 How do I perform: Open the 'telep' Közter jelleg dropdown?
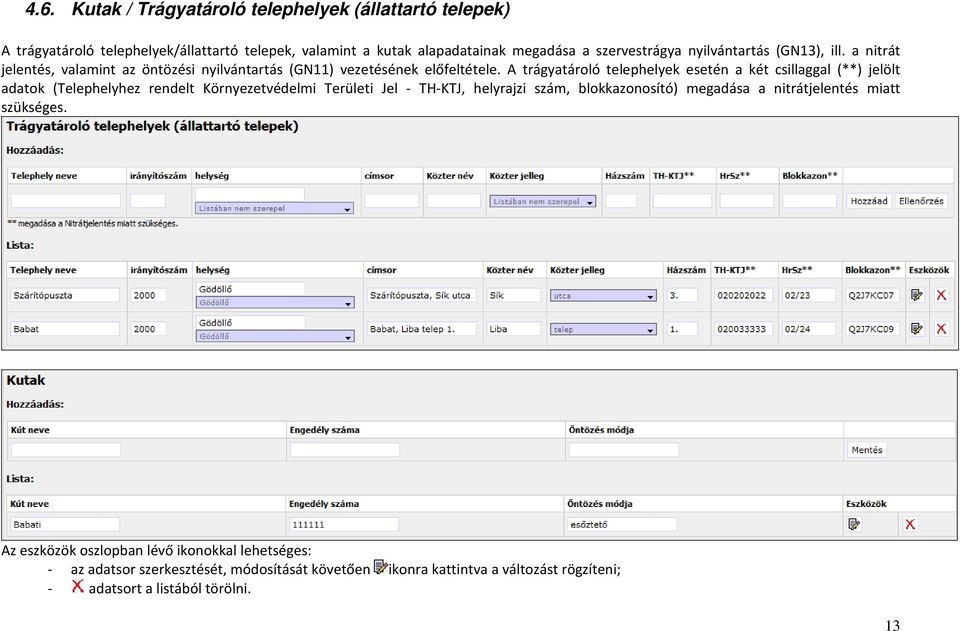point(603,329)
